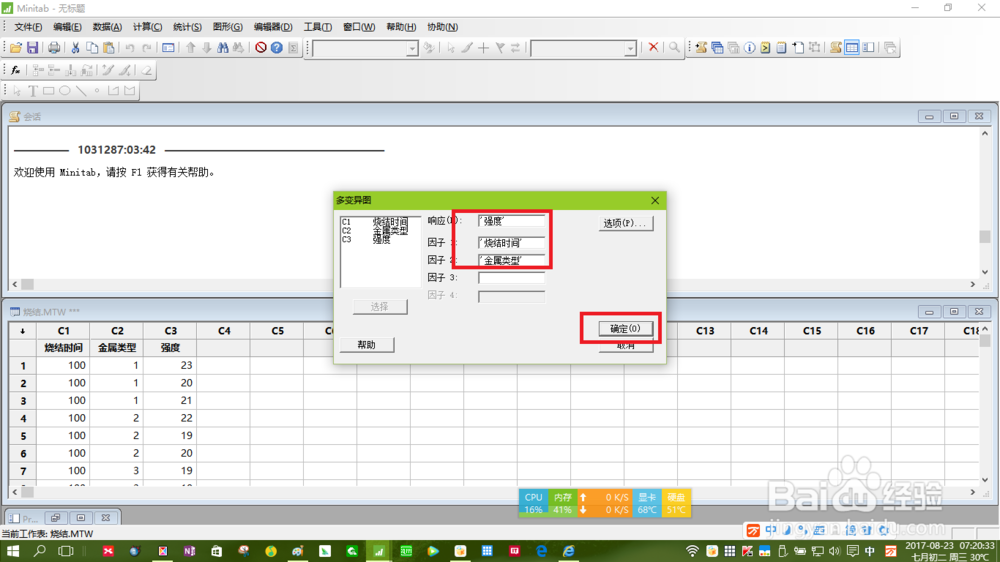Screen dimensions: 1000x562
Task: Open the Wi-Fi network tray icon
Action: pyautogui.click(x=692, y=551)
